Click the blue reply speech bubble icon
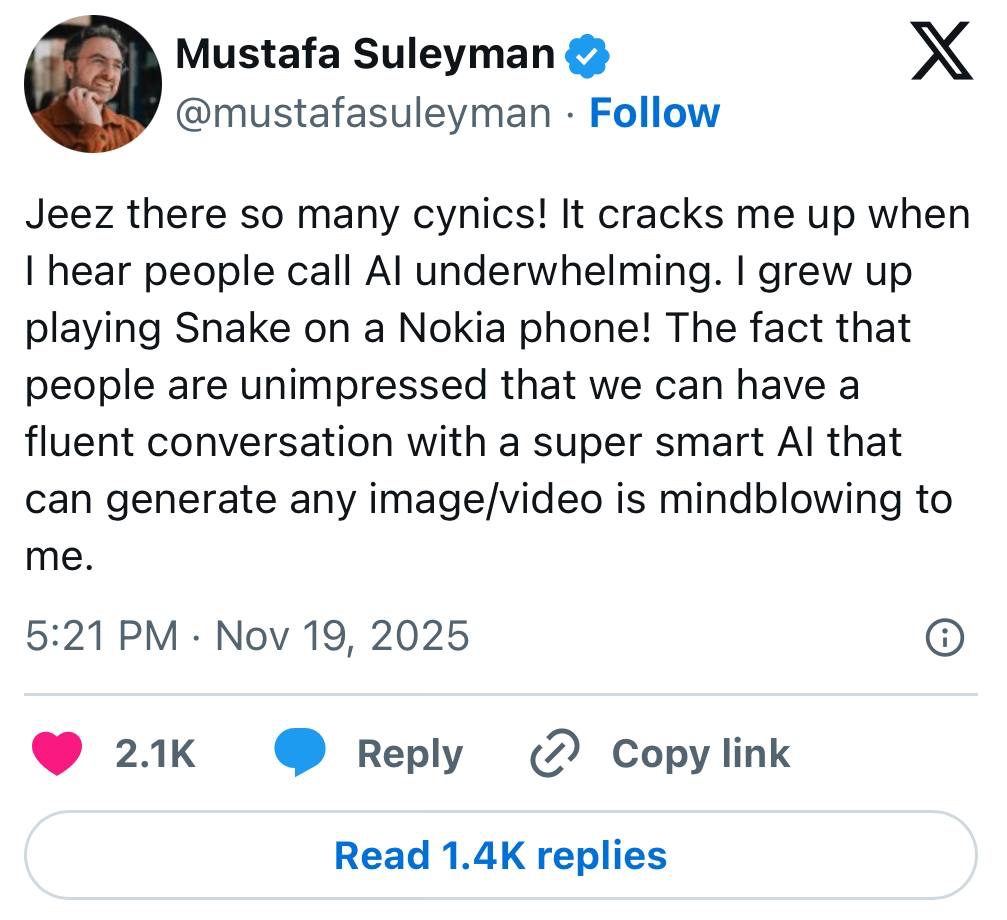The width and height of the screenshot is (1007, 920). (300, 754)
